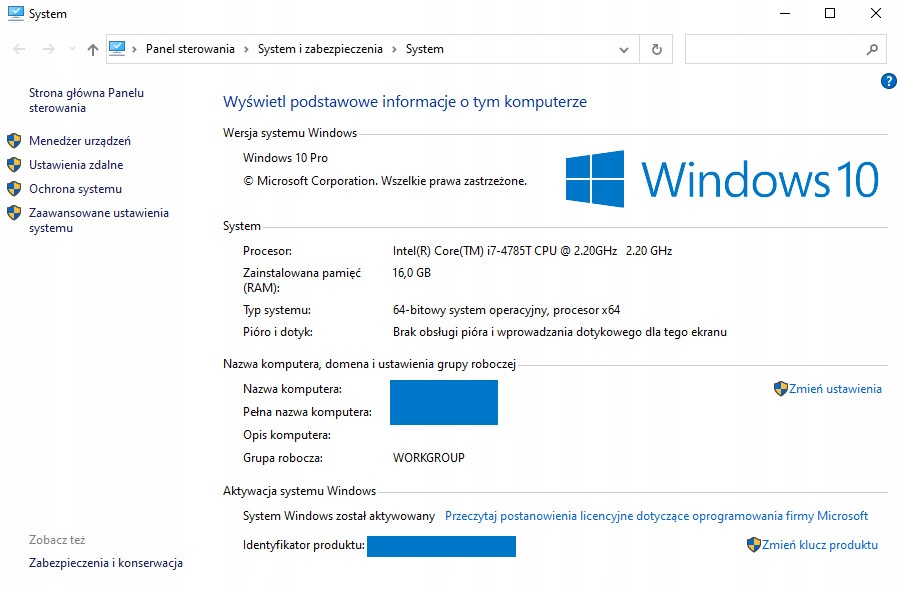Open Ochrona systemu link
898x590 pixels.
click(76, 189)
